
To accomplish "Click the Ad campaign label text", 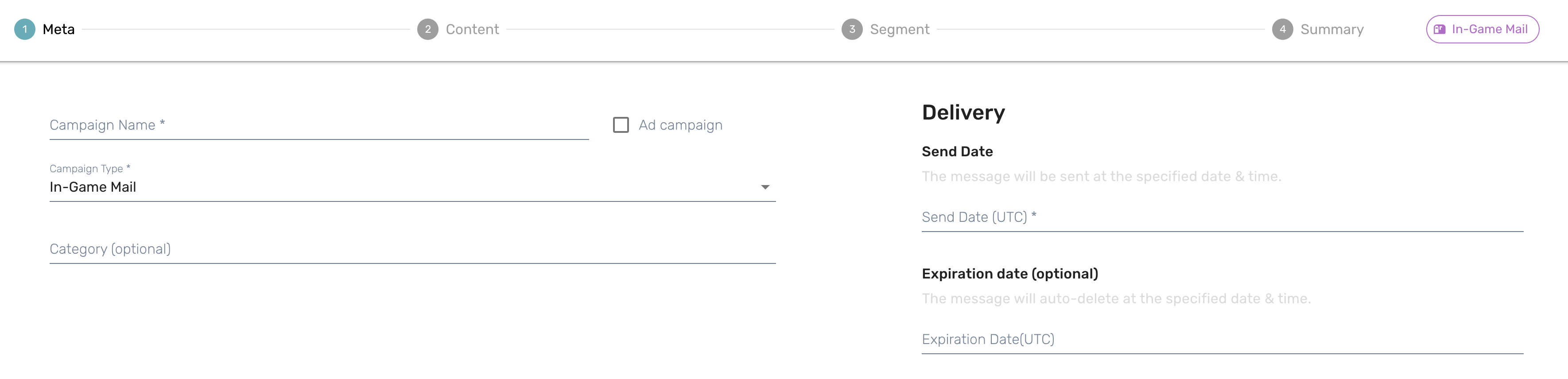I will click(680, 125).
